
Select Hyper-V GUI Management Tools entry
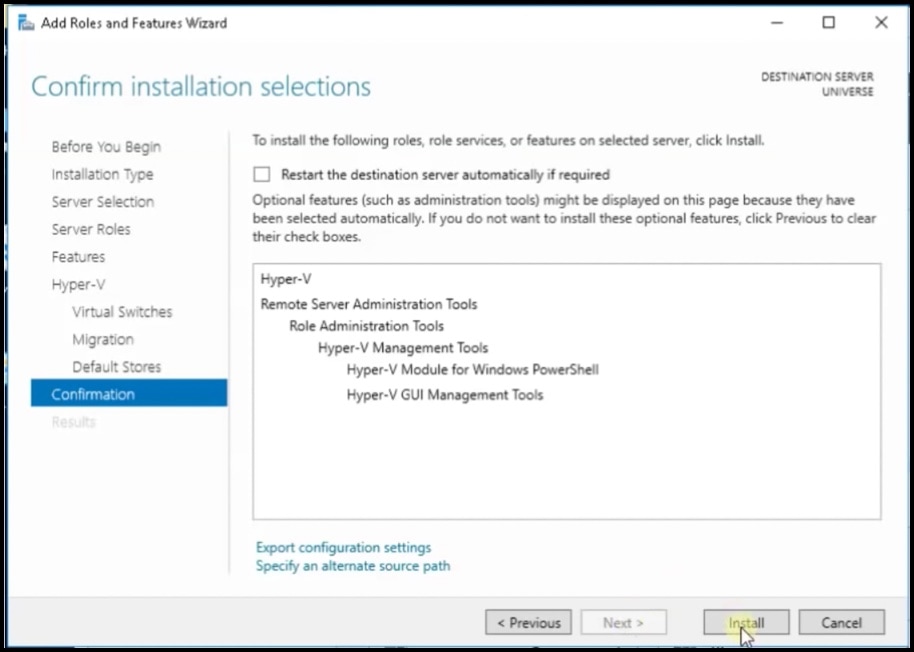click(445, 395)
